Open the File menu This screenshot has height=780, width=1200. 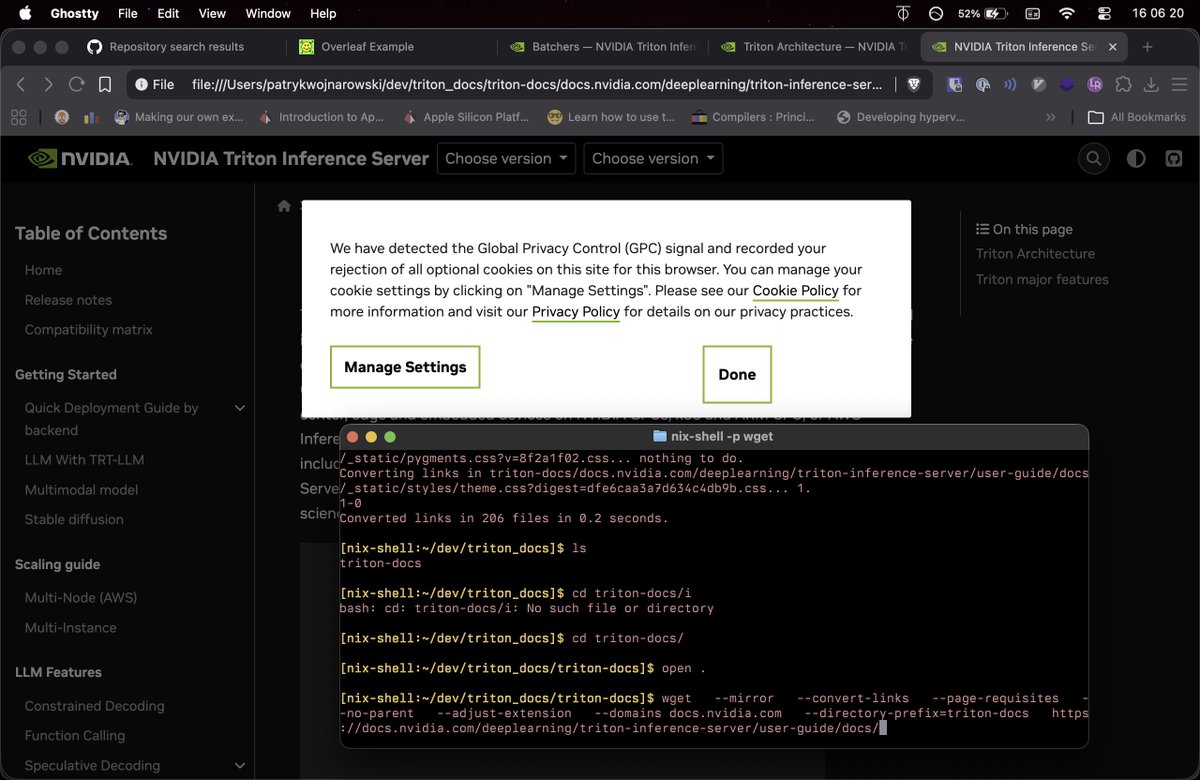[x=128, y=13]
